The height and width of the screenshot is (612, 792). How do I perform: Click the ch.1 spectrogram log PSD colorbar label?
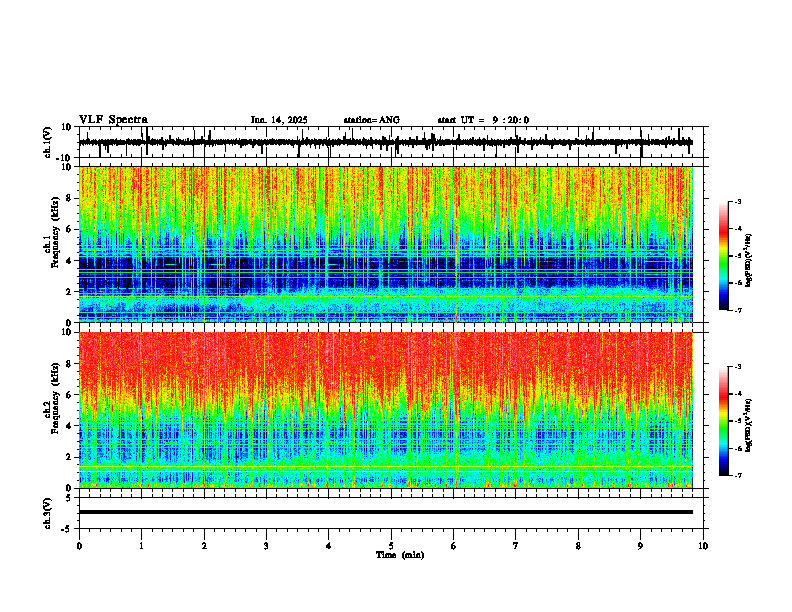tap(748, 260)
